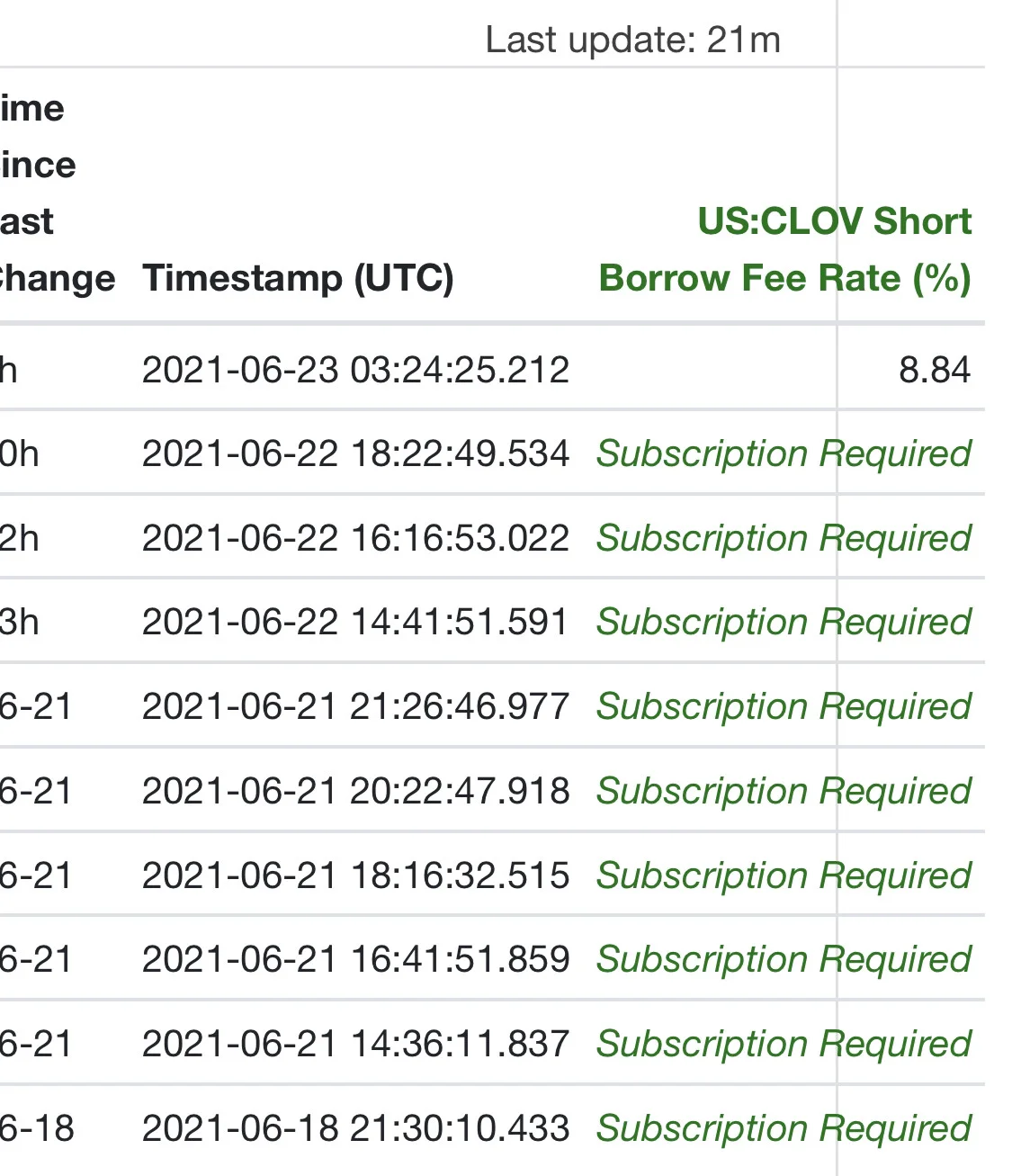Select timestamp 2021-06-21 14:36:11.837
The image size is (1012, 1176).
tap(356, 1044)
